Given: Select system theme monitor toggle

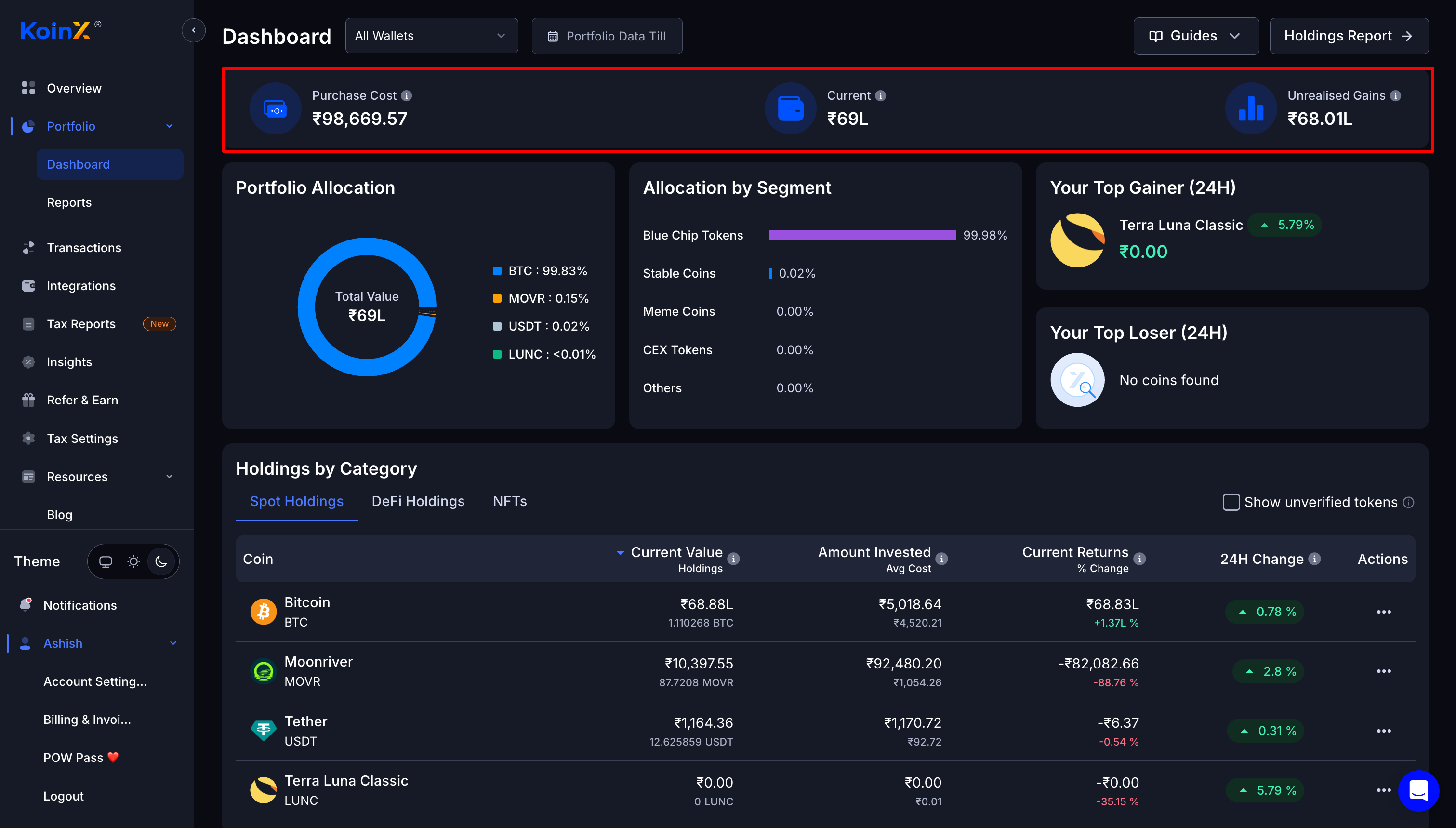Looking at the screenshot, I should tap(106, 561).
